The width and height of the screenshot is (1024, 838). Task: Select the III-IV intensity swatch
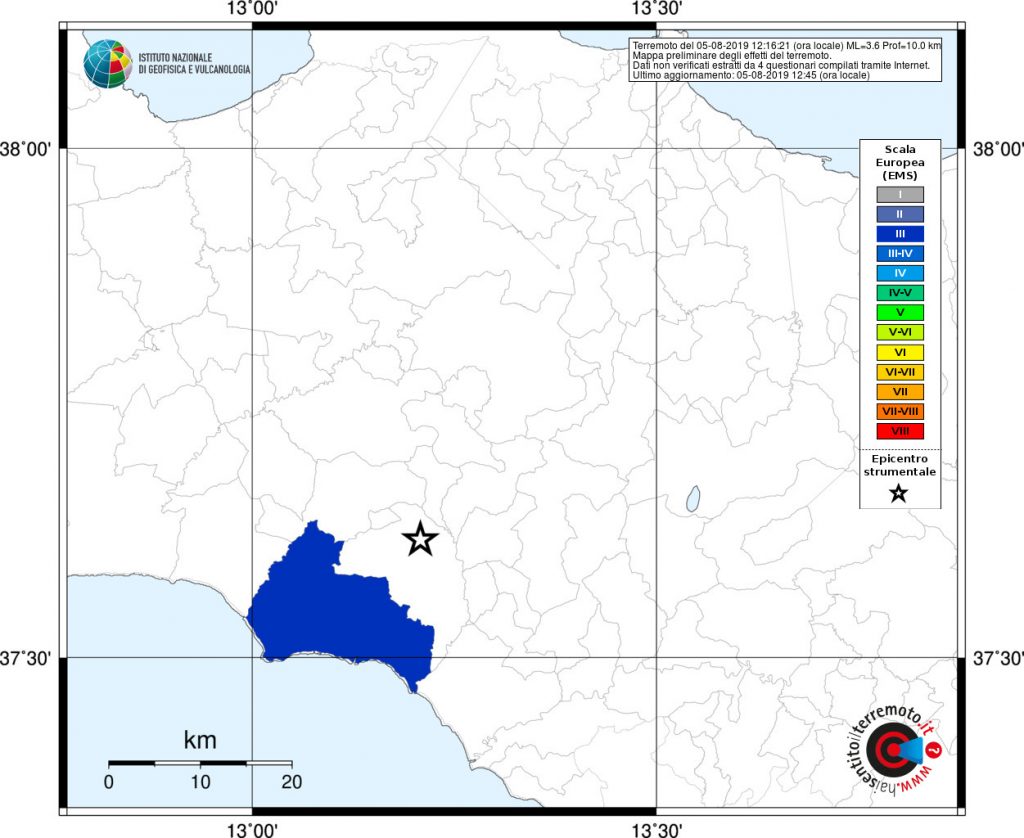900,253
